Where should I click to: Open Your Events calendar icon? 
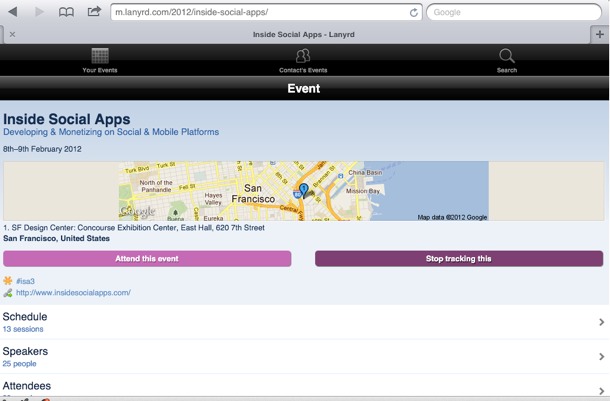pos(100,60)
